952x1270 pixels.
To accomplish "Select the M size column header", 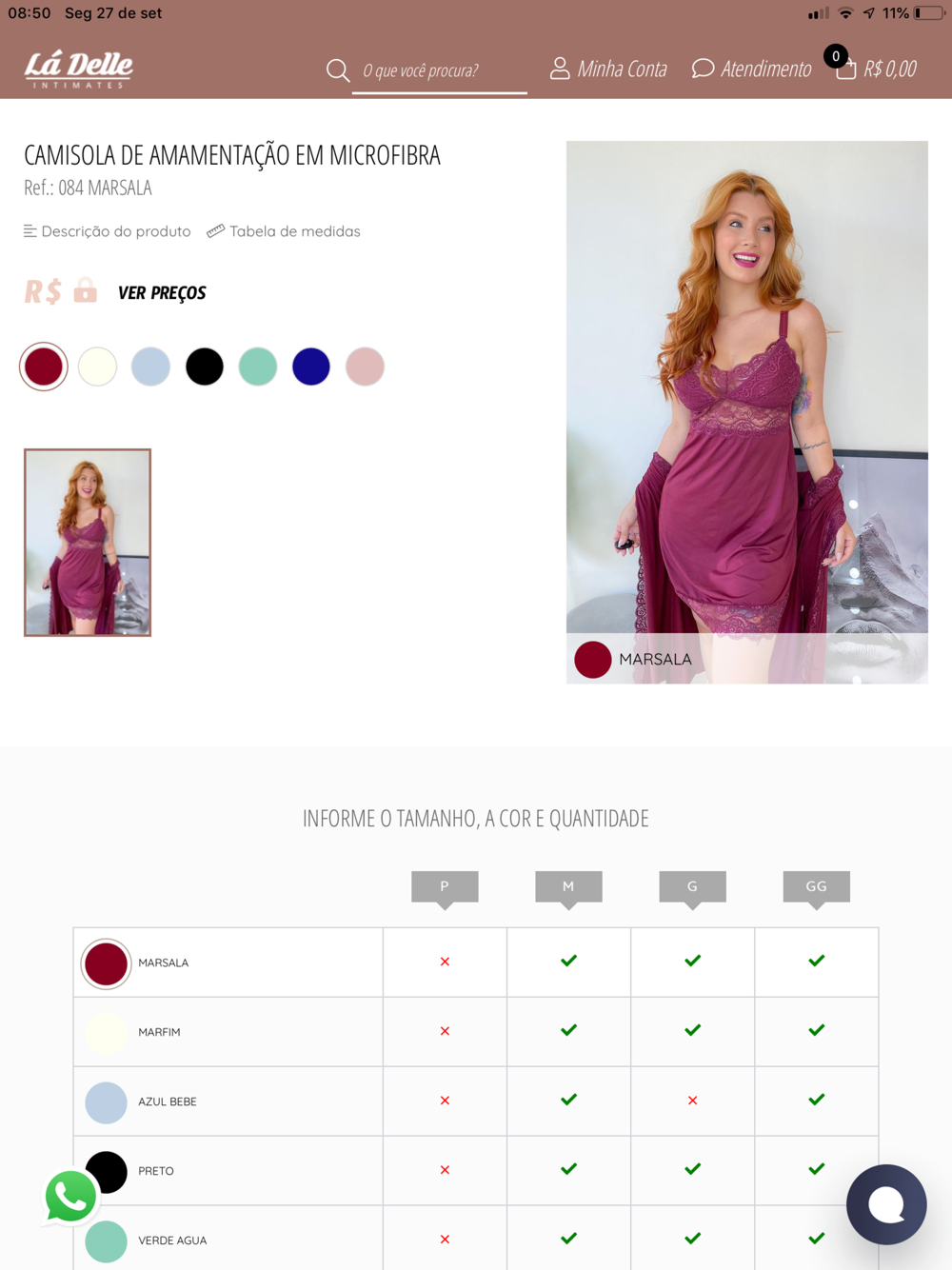I will point(568,887).
